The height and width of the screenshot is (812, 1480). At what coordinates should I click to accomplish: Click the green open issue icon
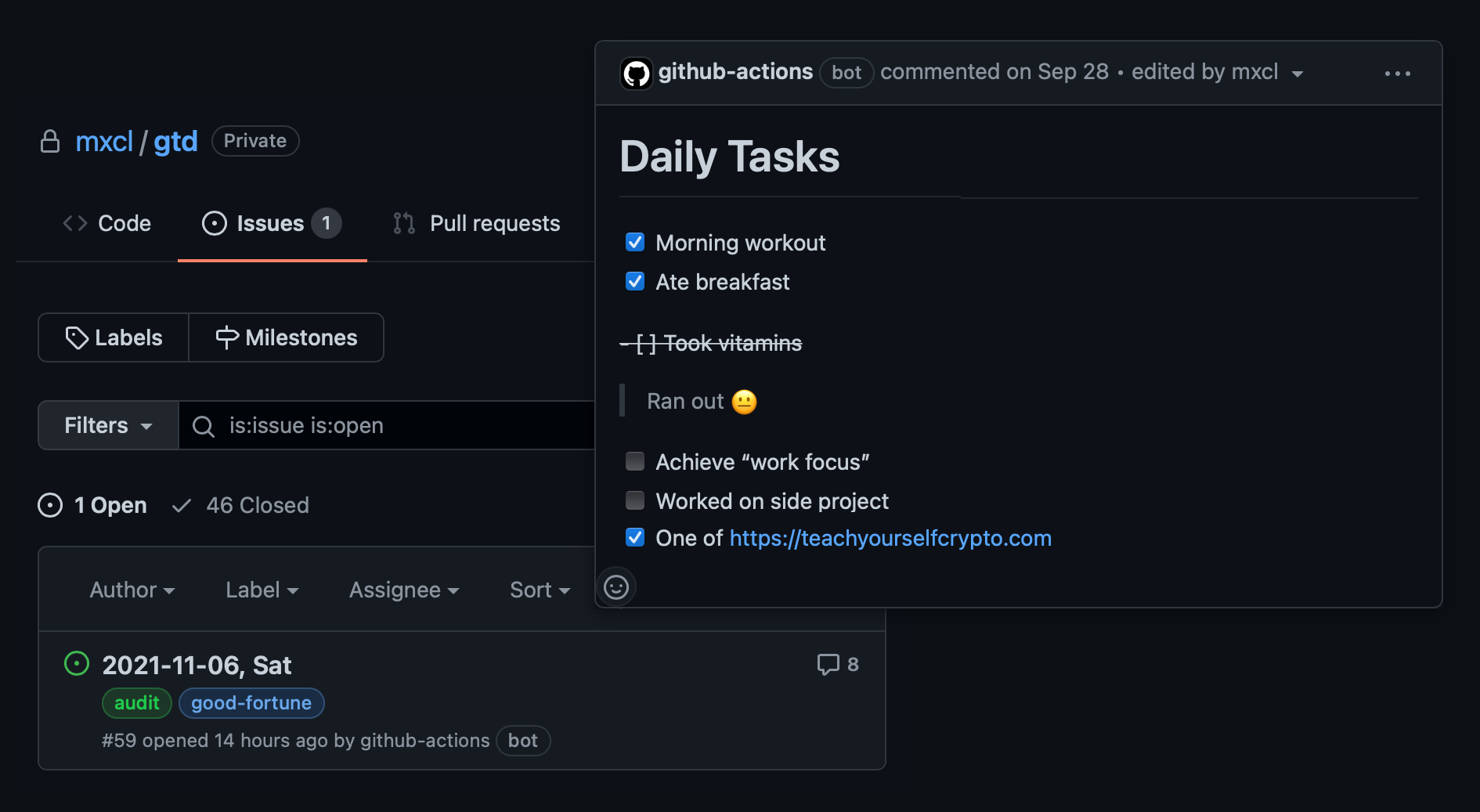tap(76, 663)
